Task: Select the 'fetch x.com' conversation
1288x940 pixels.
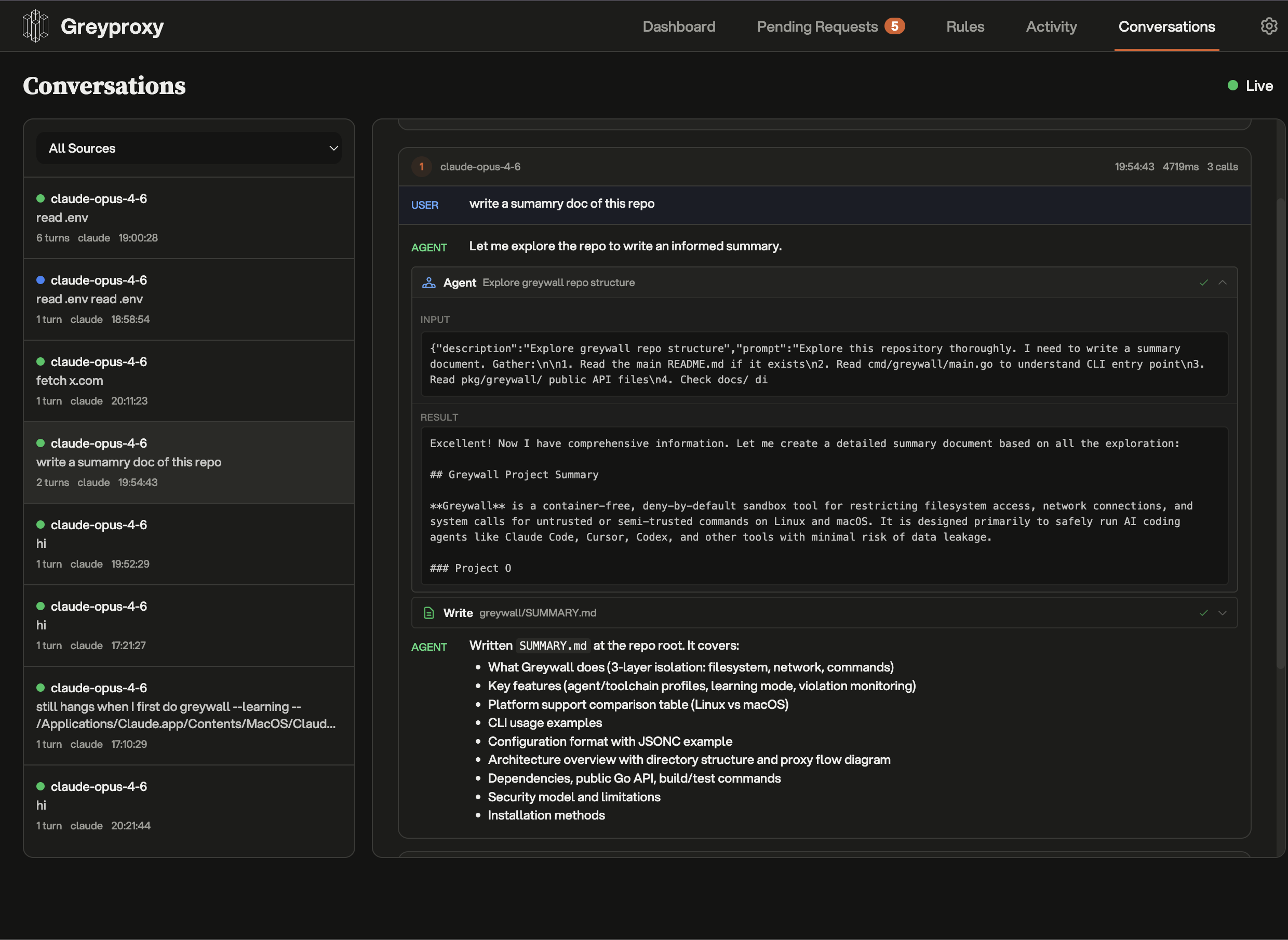Action: click(x=189, y=381)
